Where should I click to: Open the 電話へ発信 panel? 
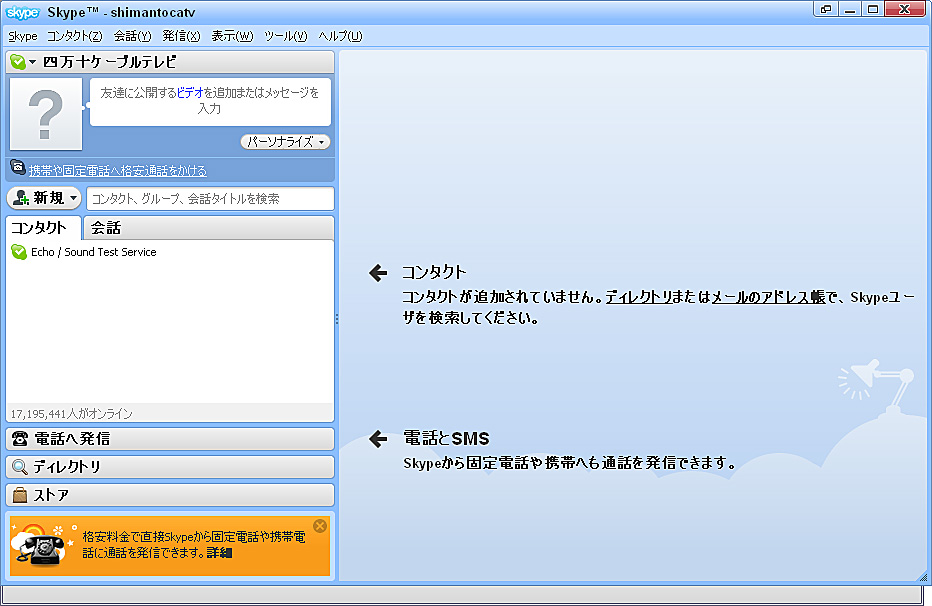coord(170,439)
